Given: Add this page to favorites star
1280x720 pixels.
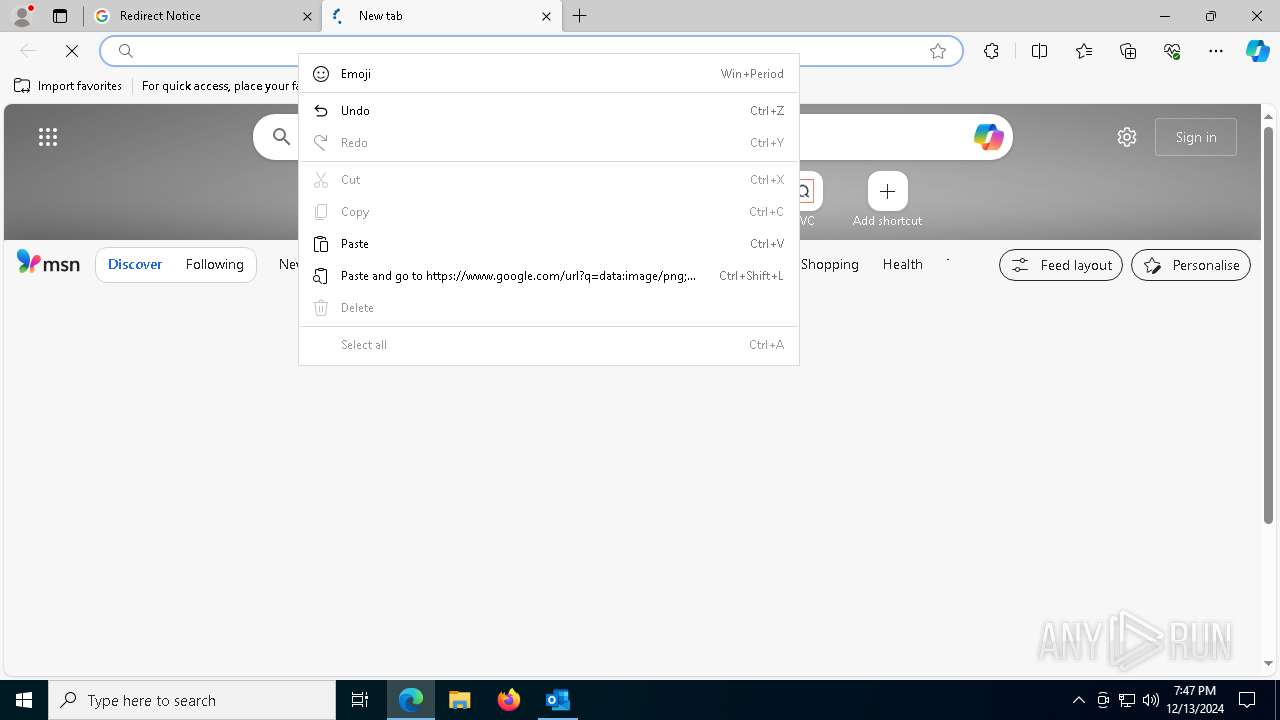Looking at the screenshot, I should (938, 51).
